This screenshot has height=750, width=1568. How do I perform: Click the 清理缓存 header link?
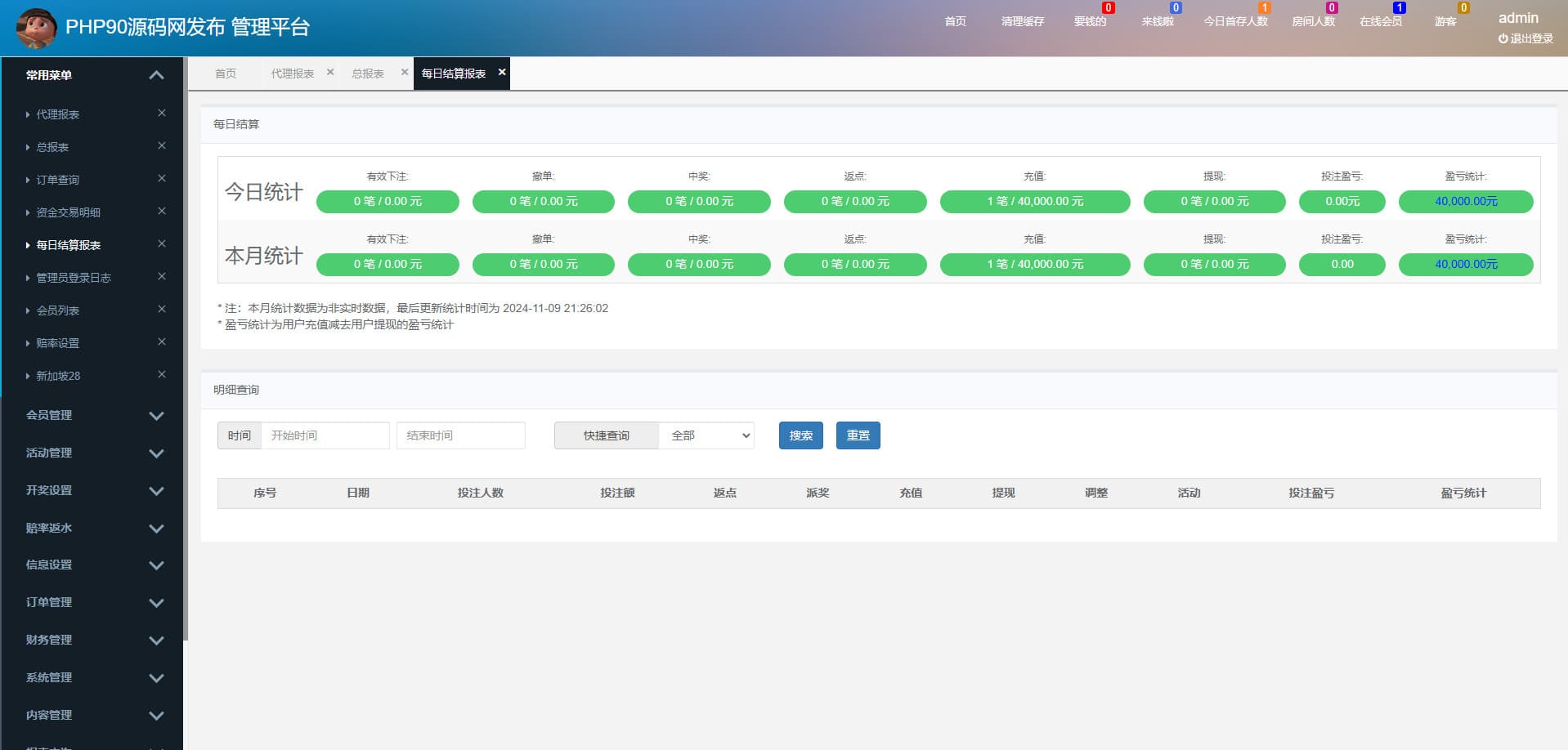(x=1022, y=21)
